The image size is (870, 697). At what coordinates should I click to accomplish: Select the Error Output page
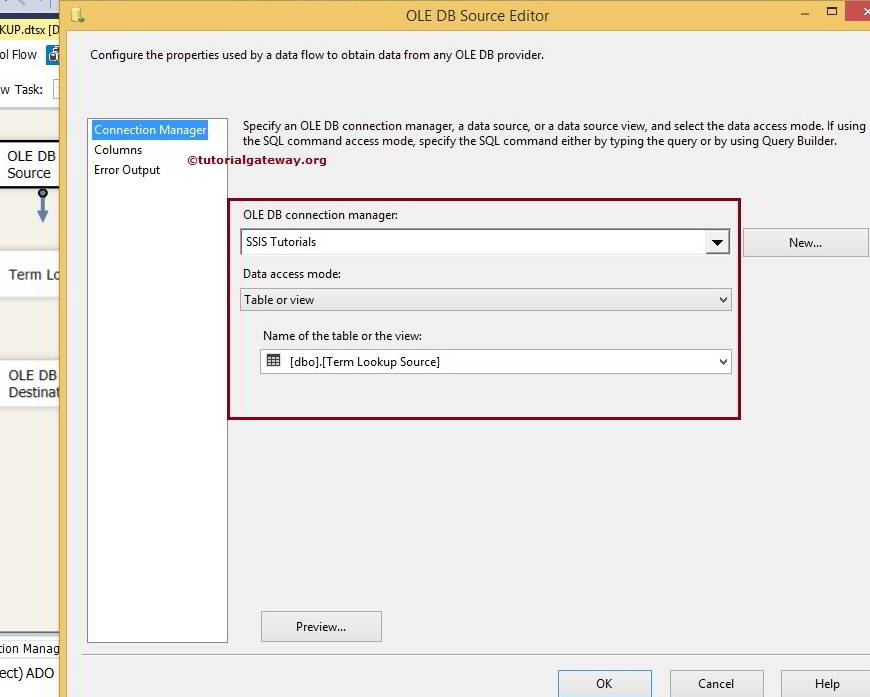(x=126, y=169)
